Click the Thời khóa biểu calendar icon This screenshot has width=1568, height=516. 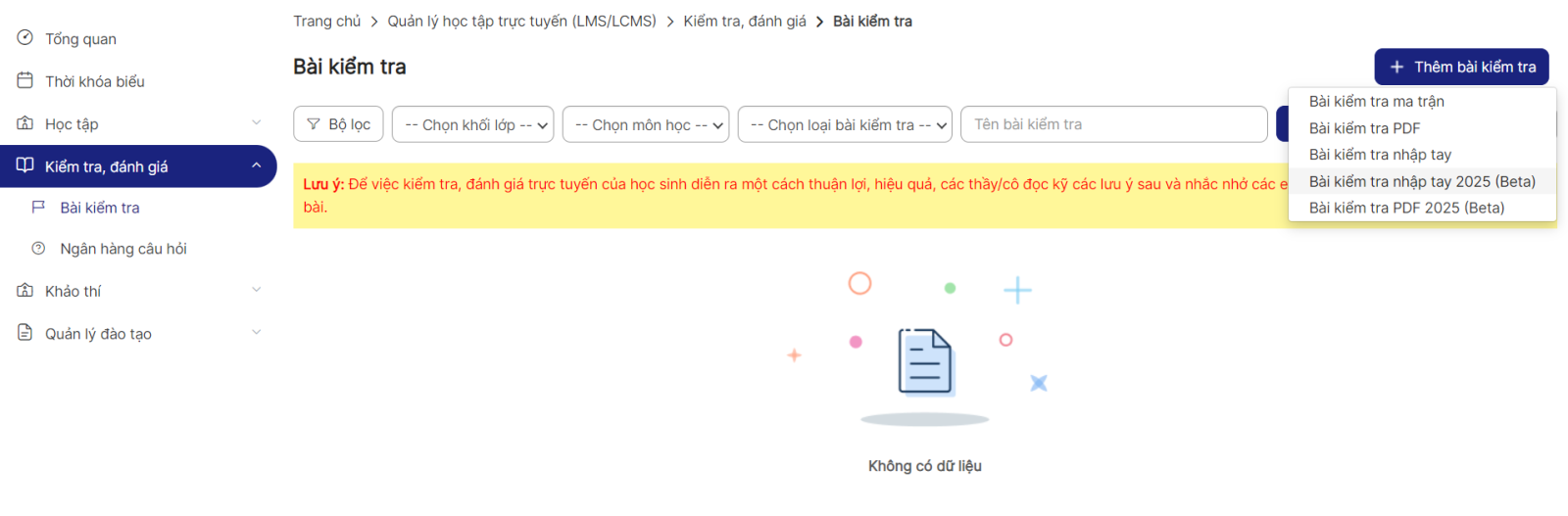(24, 80)
